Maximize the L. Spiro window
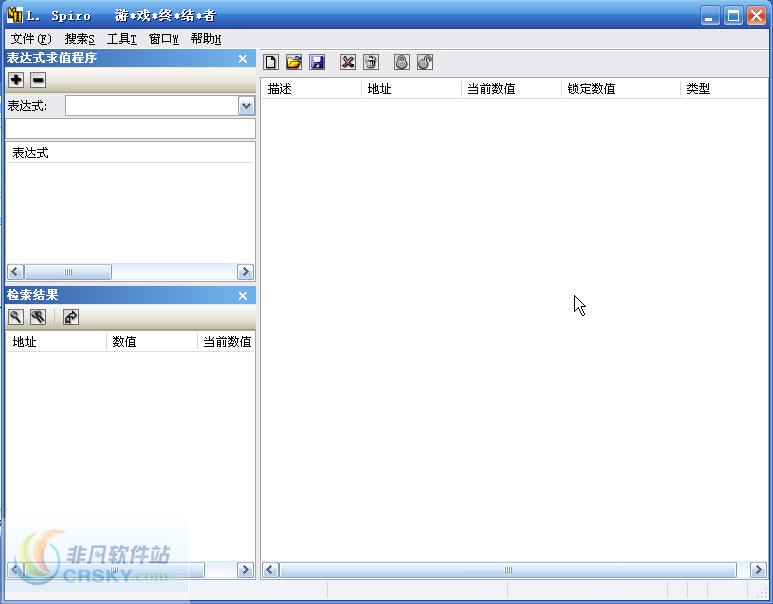The height and width of the screenshot is (604, 773). pos(733,16)
